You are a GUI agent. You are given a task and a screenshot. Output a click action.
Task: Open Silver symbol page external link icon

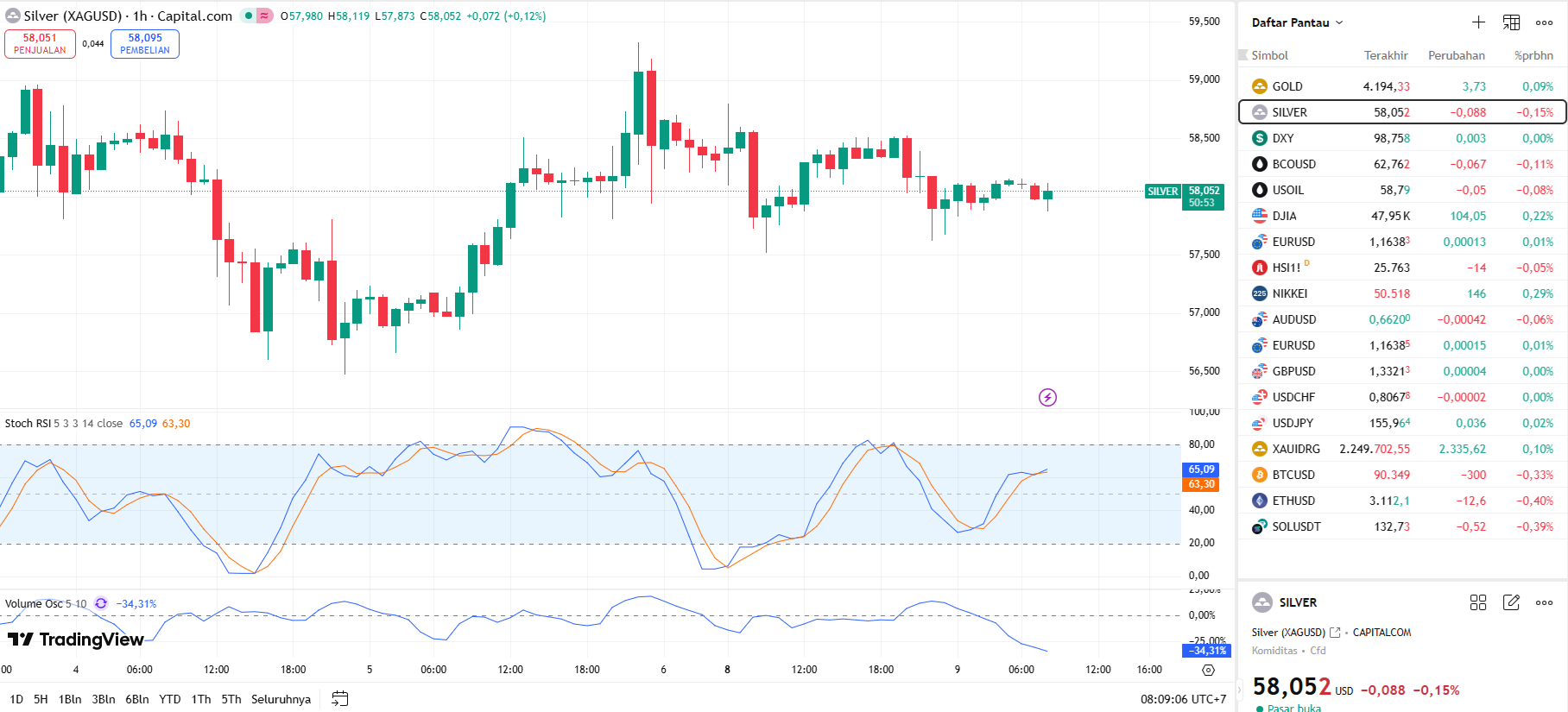coord(1335,633)
